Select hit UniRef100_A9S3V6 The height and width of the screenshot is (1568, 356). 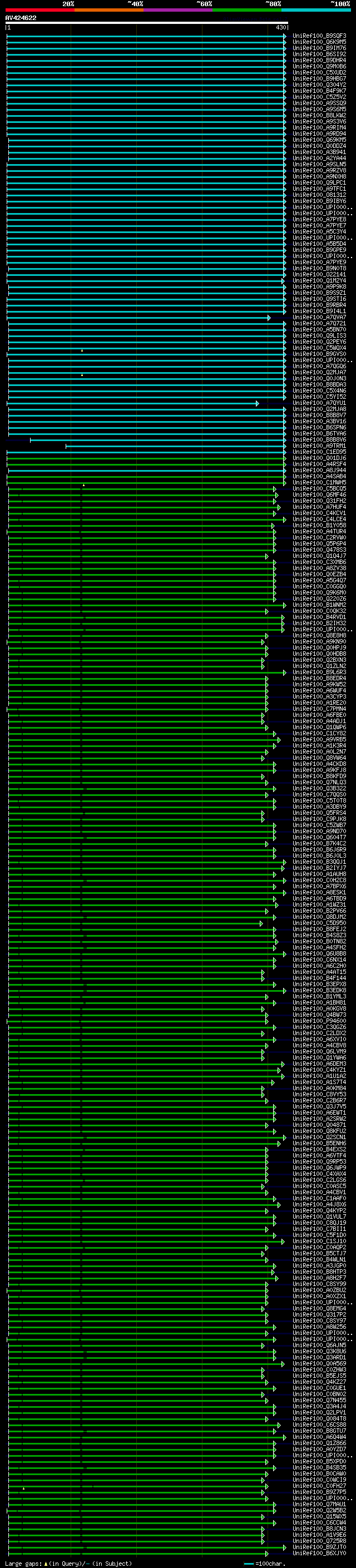coord(319,121)
